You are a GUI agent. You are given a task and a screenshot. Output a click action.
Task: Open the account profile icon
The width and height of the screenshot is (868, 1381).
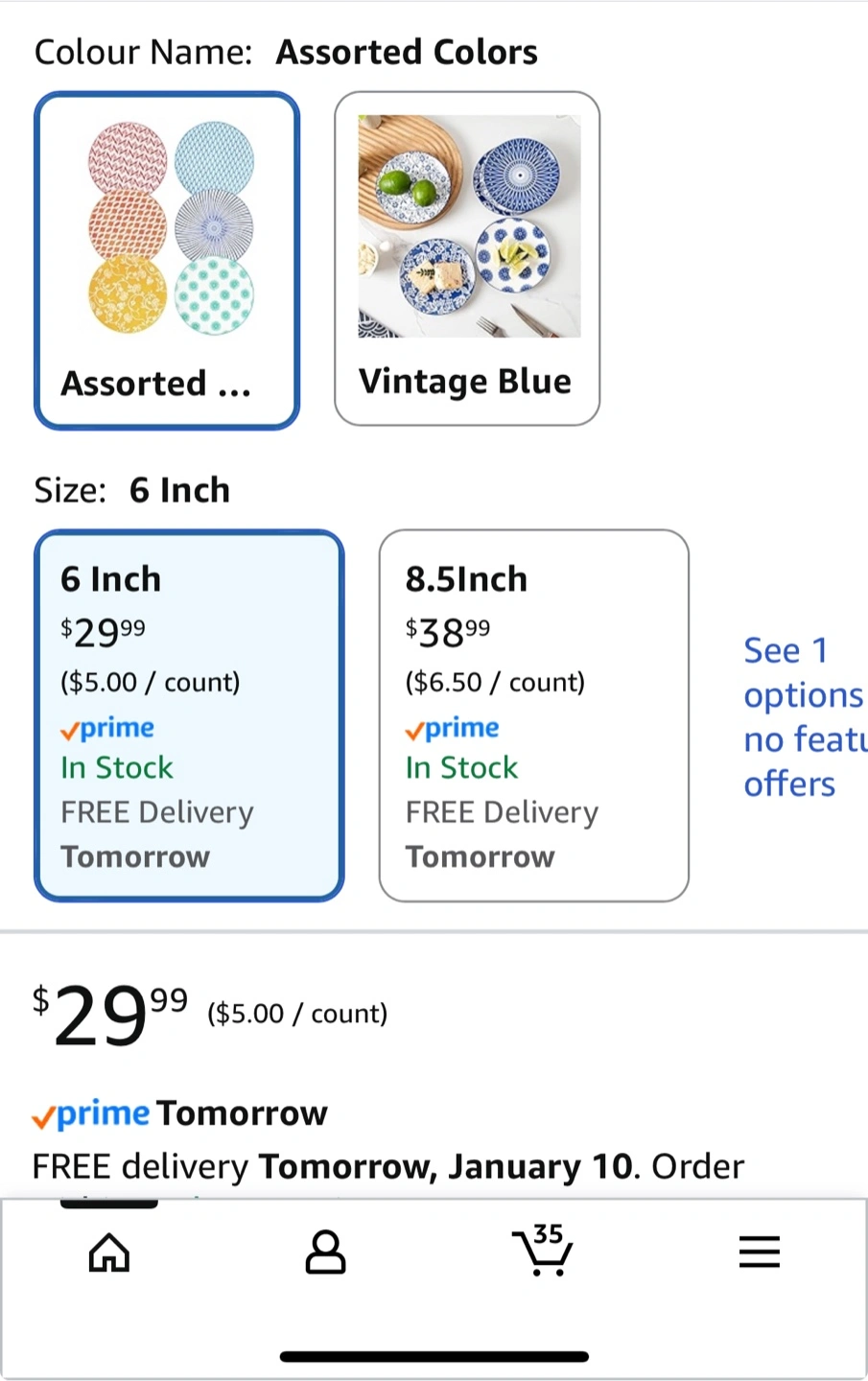click(x=325, y=1252)
